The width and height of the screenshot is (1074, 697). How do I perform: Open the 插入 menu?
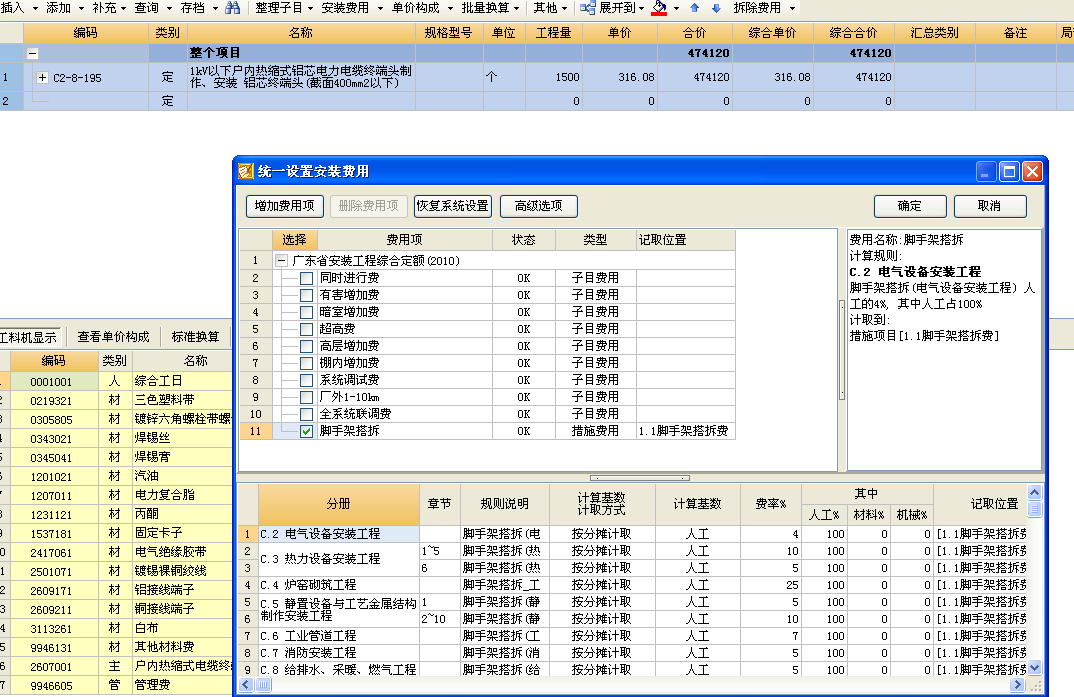point(18,8)
